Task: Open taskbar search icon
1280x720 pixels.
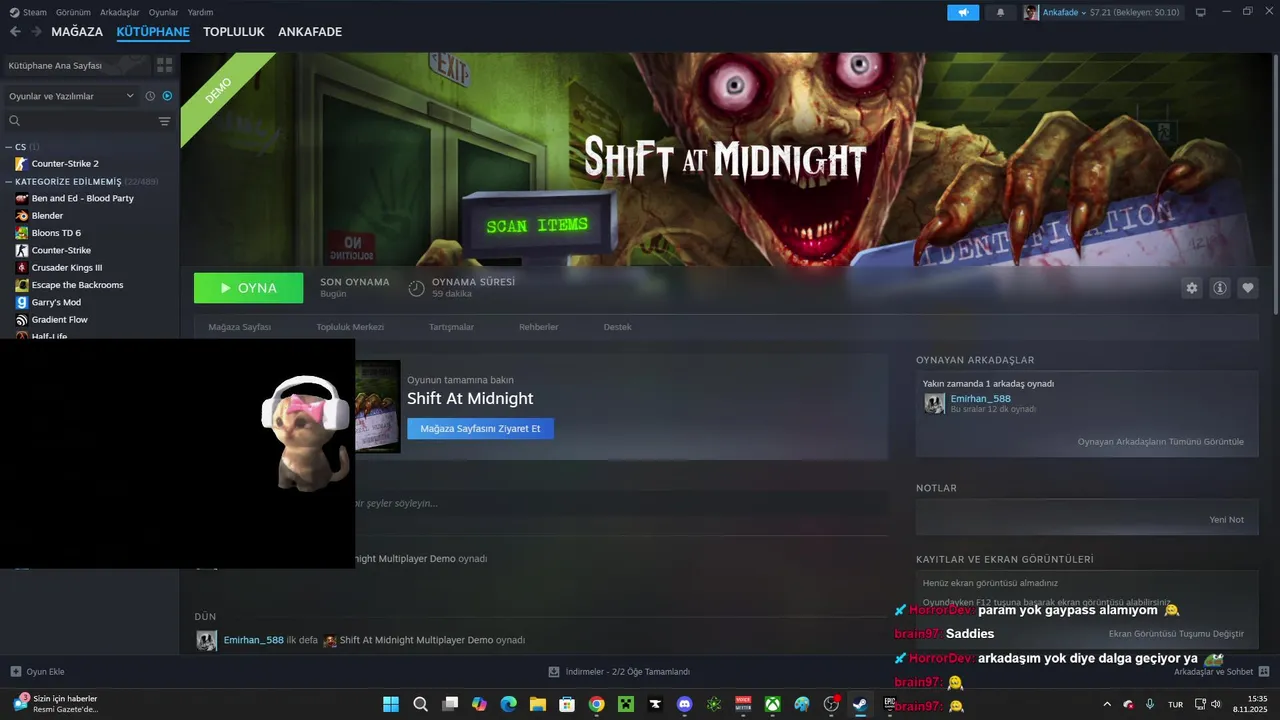Action: [x=421, y=704]
